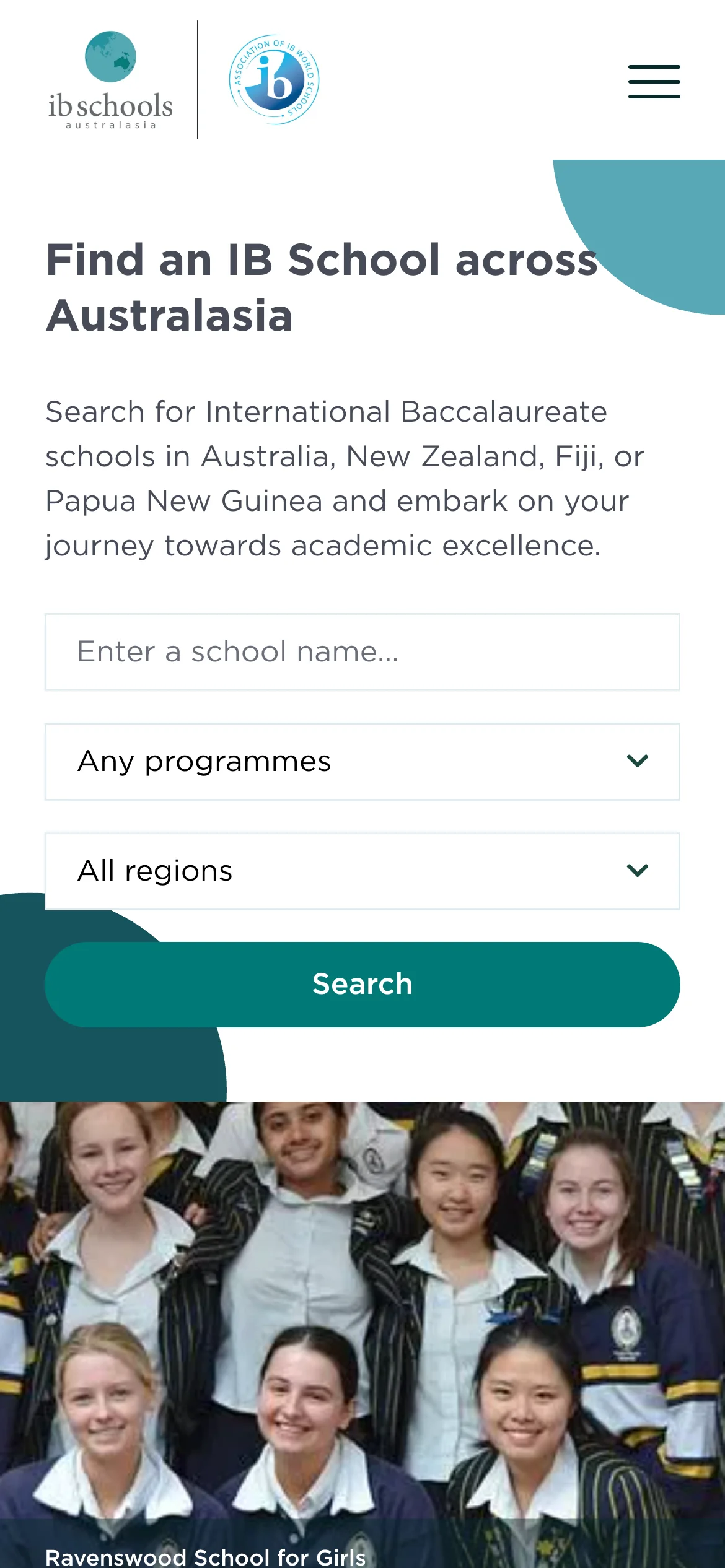Click the chevron arrow on All regions
Screen dimensions: 725x1568
tap(637, 871)
